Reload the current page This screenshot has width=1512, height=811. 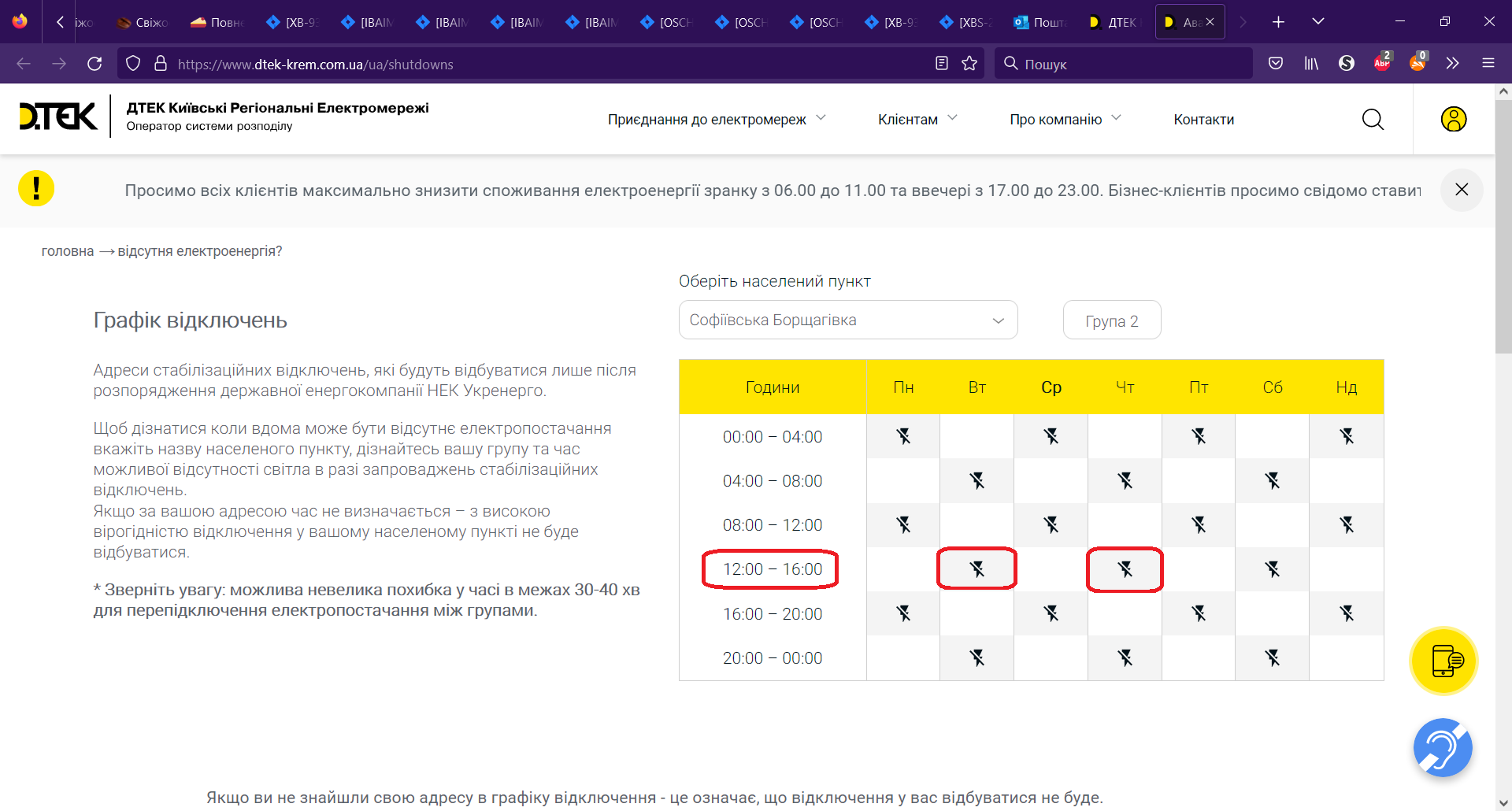[94, 64]
